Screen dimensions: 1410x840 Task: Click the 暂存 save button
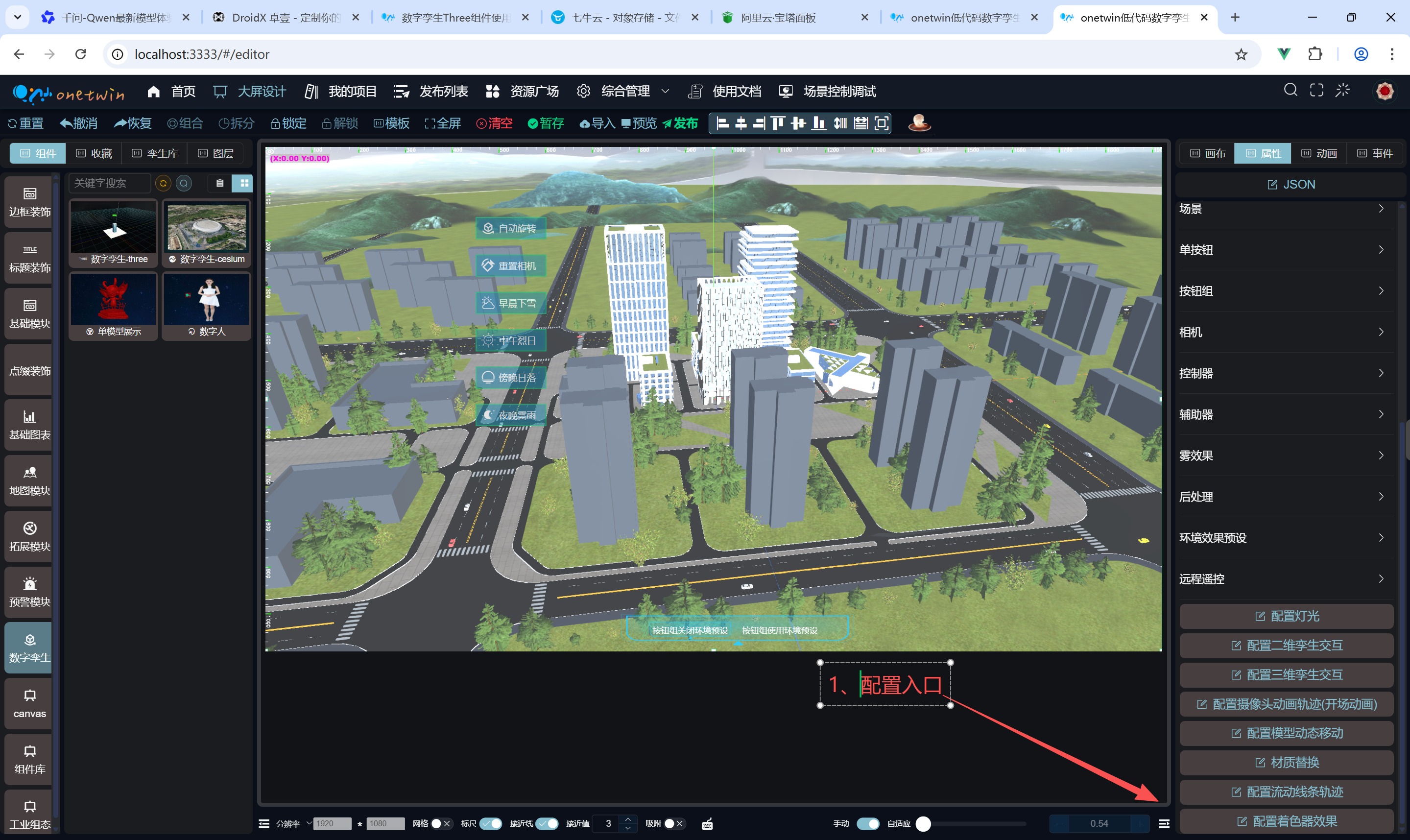point(546,123)
